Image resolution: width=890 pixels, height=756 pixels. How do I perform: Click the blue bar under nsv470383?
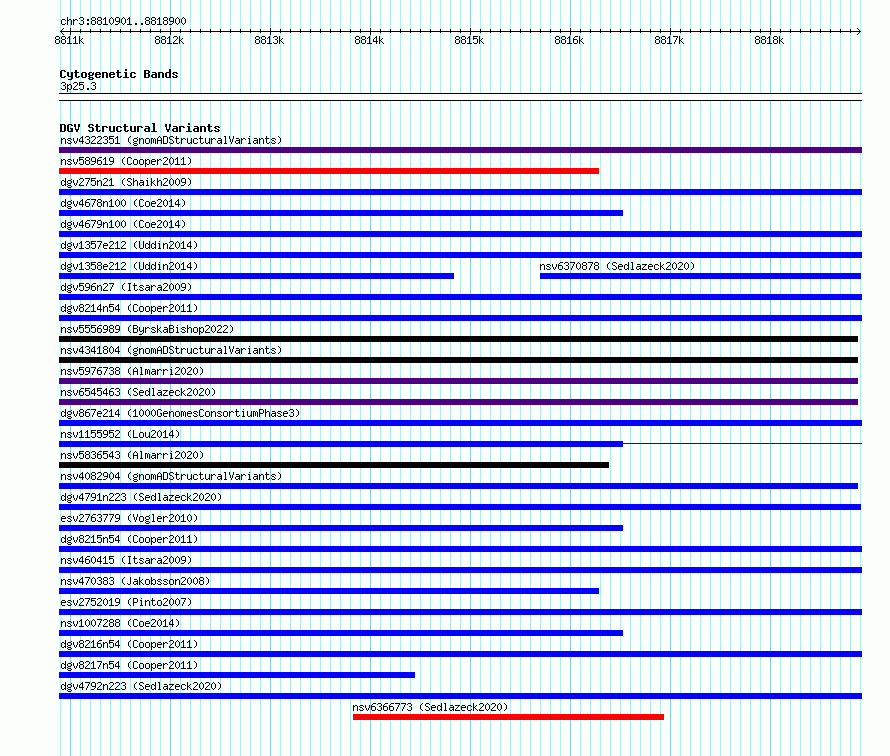[x=329, y=591]
